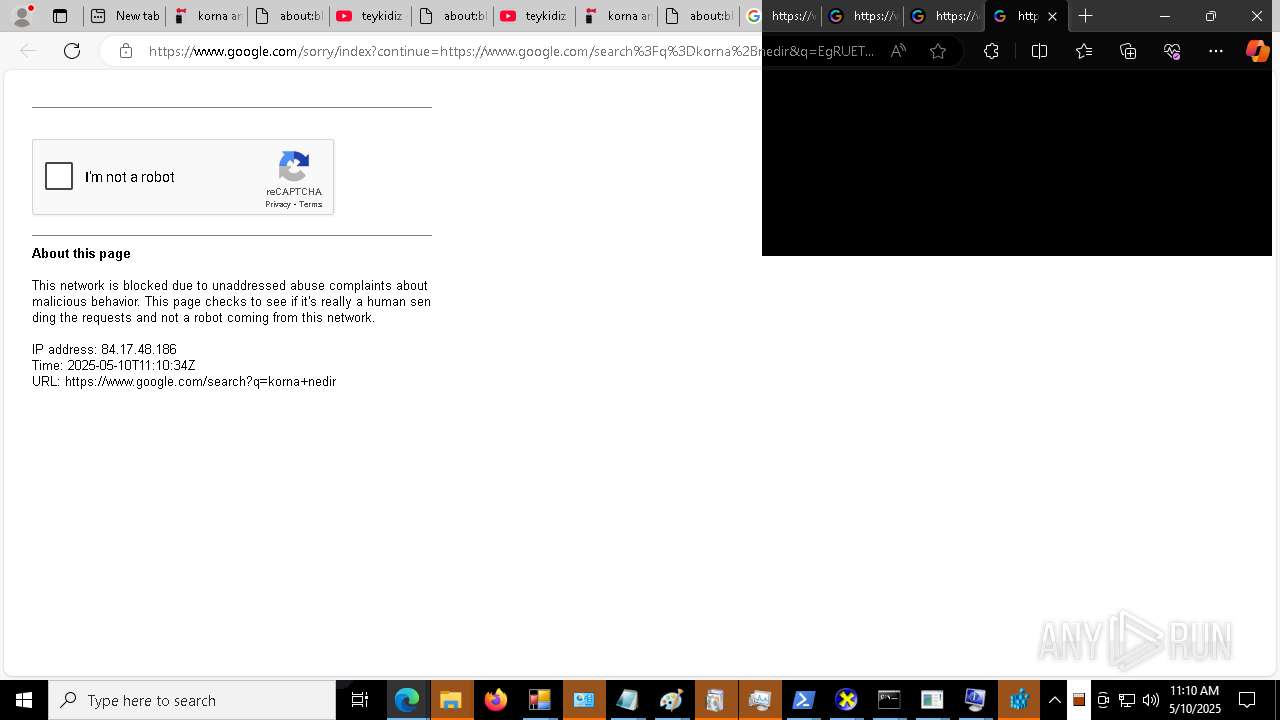Open the Favorites list
Screen dimensions: 1280x720
click(x=1084, y=51)
